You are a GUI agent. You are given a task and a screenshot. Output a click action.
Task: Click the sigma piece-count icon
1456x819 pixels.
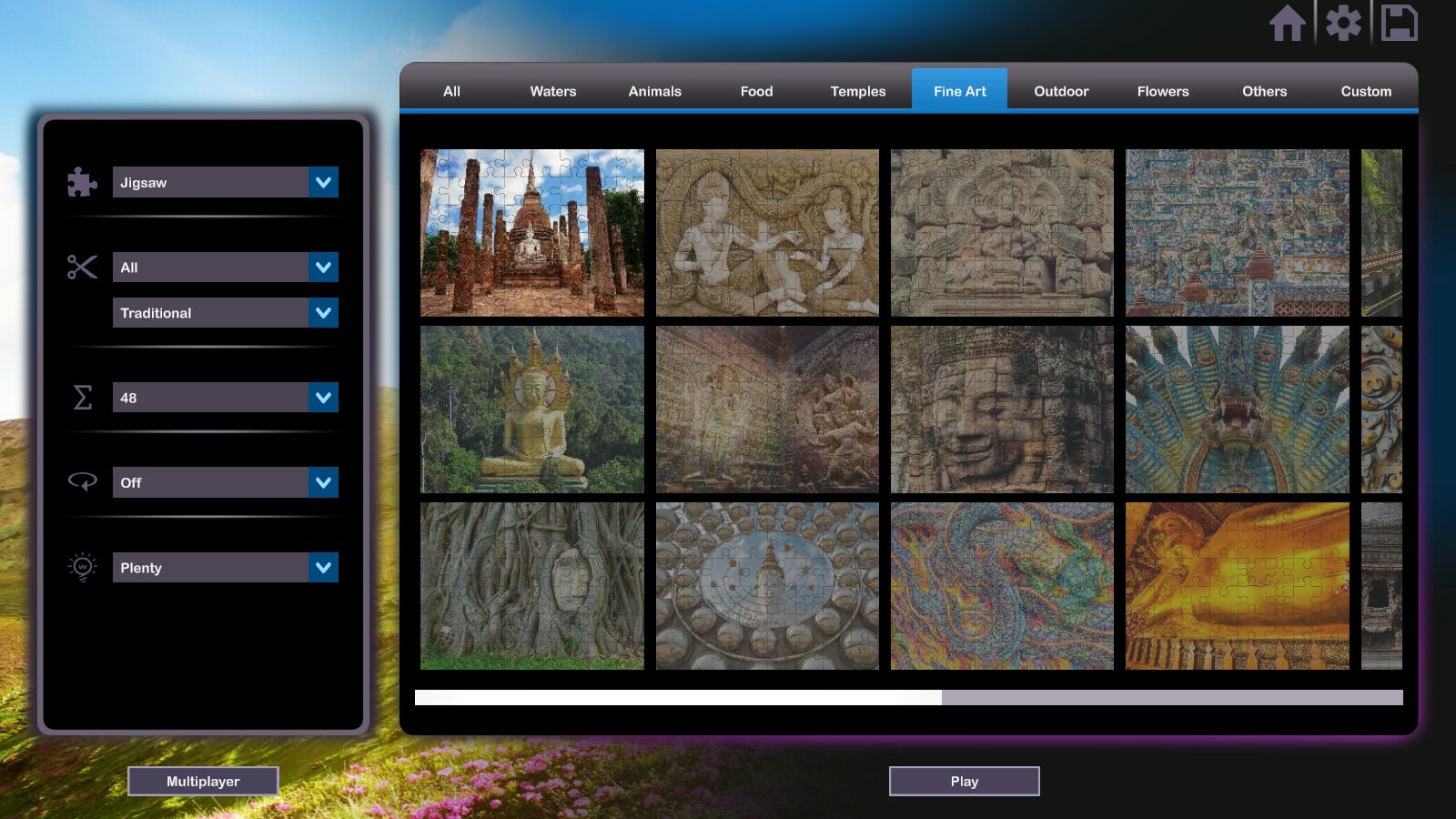[81, 398]
